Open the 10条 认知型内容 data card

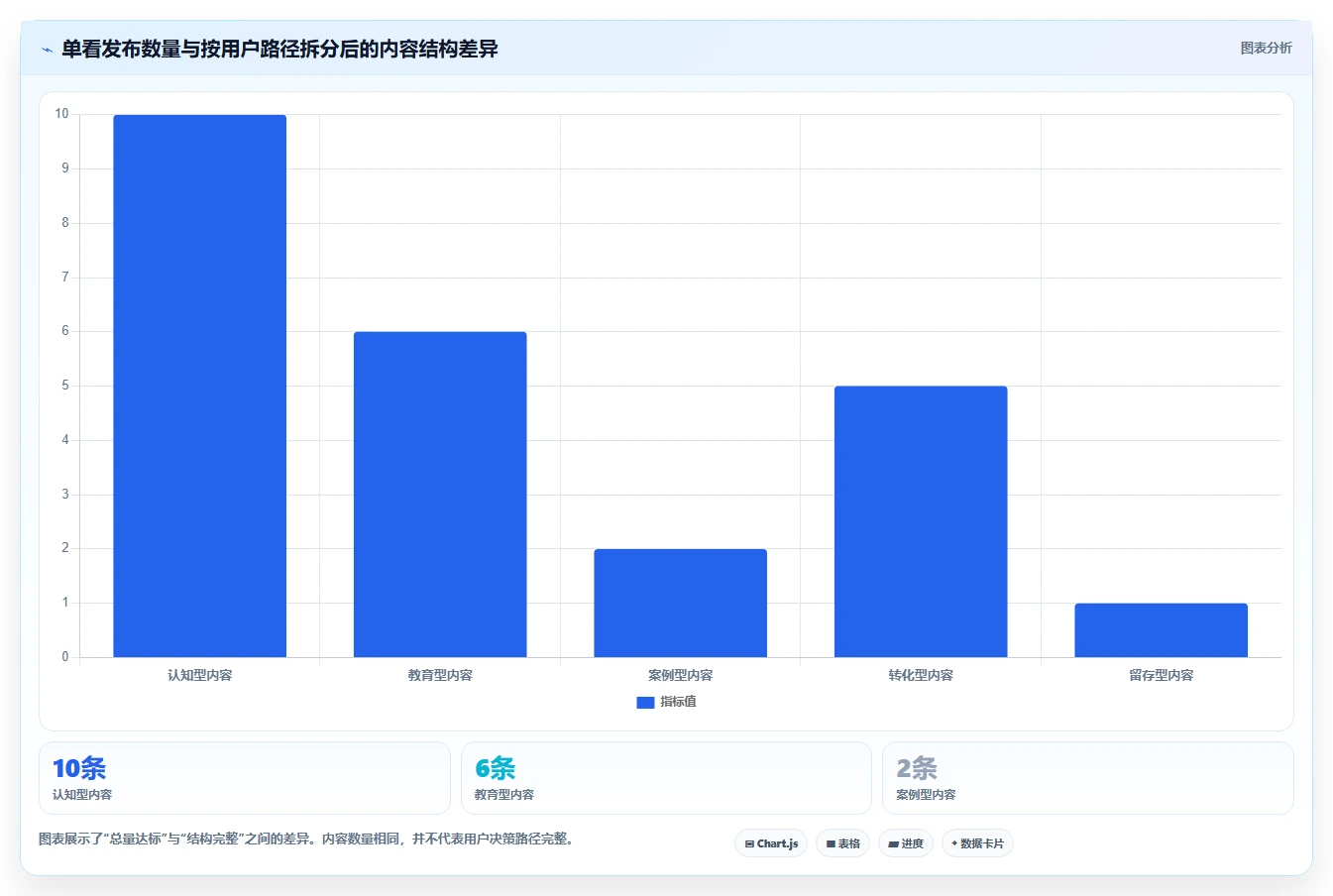pyautogui.click(x=244, y=778)
